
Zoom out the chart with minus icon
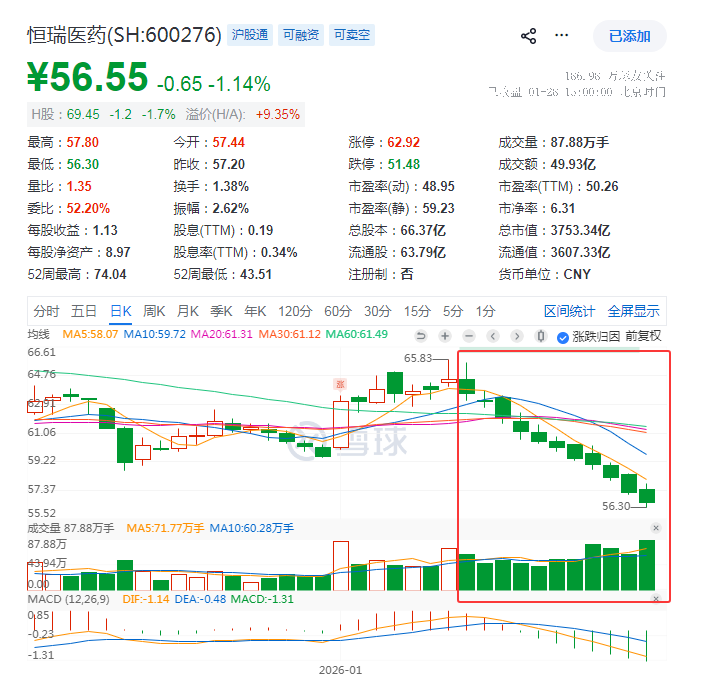(x=469, y=336)
